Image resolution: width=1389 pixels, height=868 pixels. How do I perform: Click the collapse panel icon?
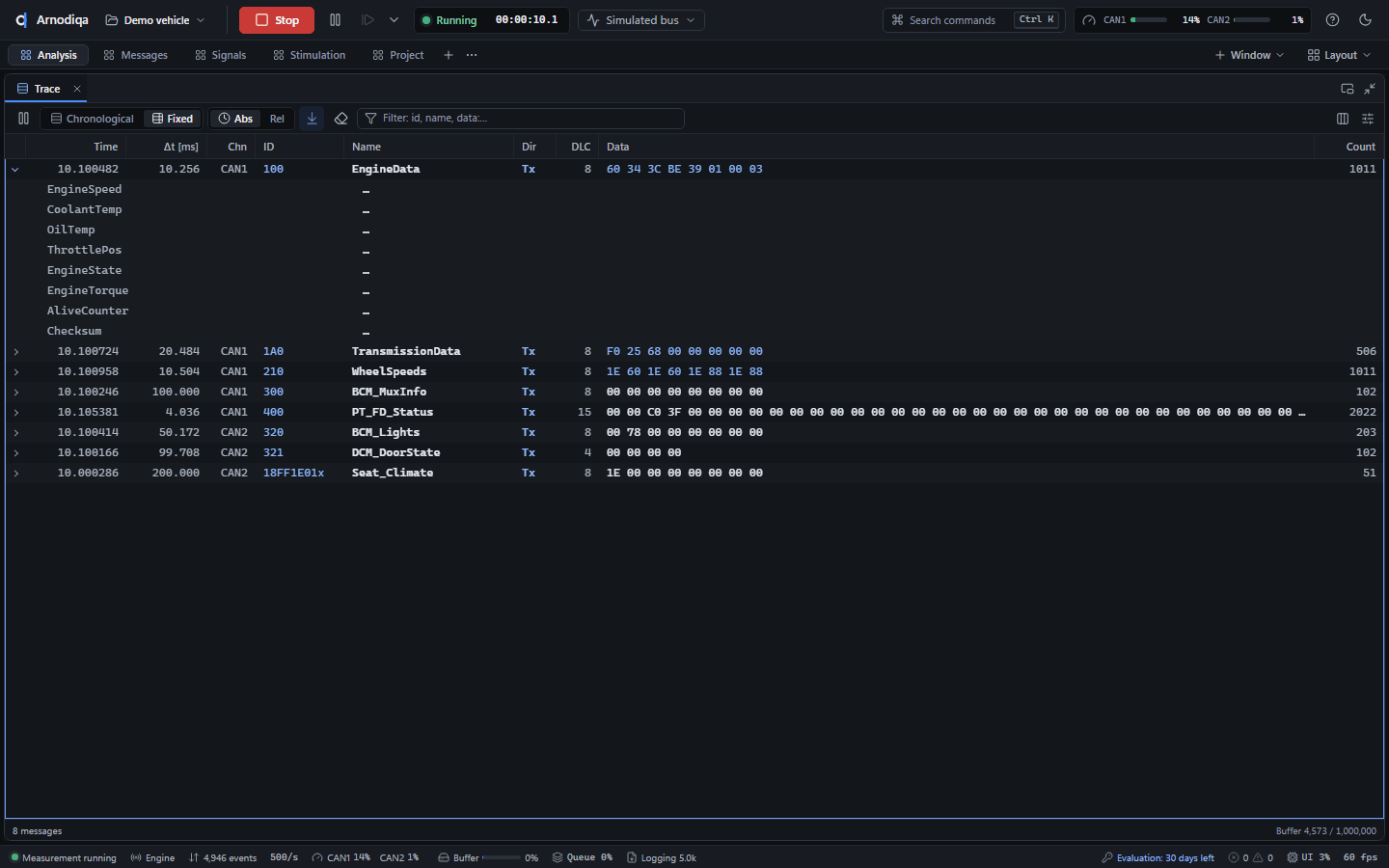(x=1370, y=89)
